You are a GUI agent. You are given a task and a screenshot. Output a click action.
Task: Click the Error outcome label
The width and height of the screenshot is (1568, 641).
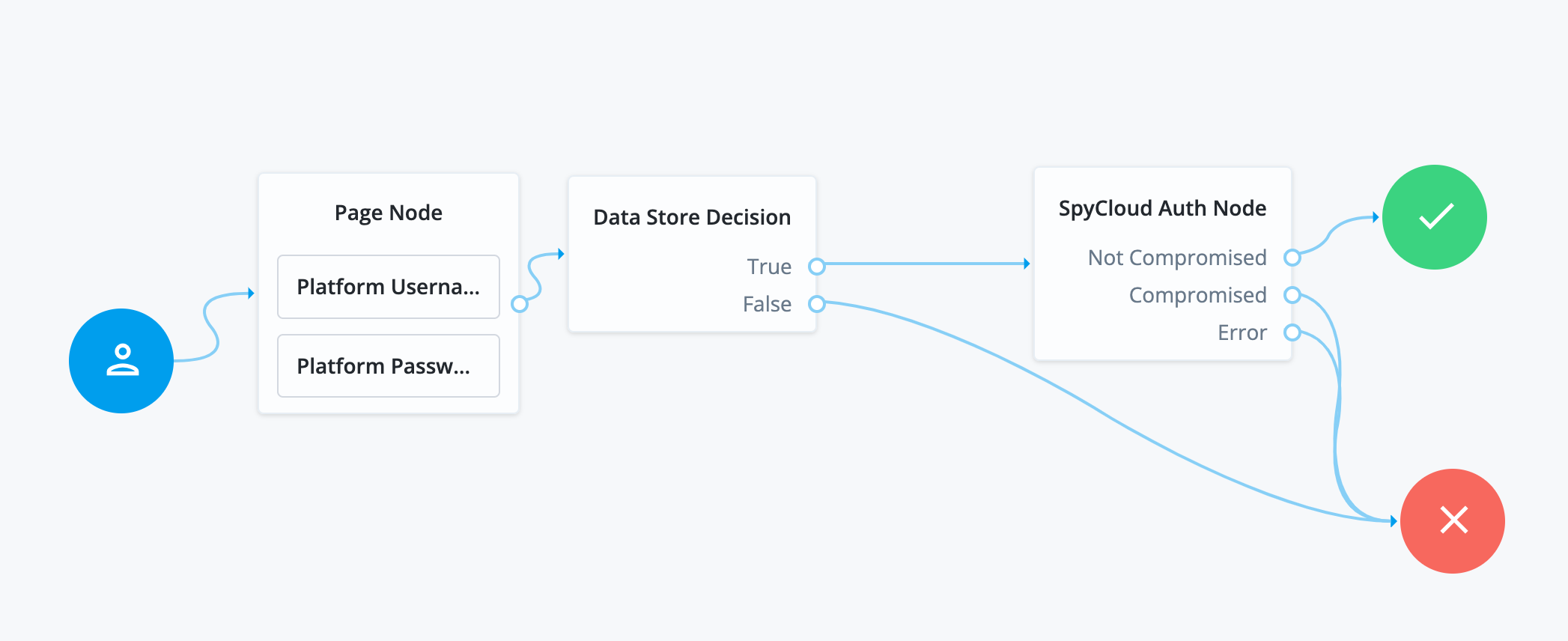click(1242, 332)
